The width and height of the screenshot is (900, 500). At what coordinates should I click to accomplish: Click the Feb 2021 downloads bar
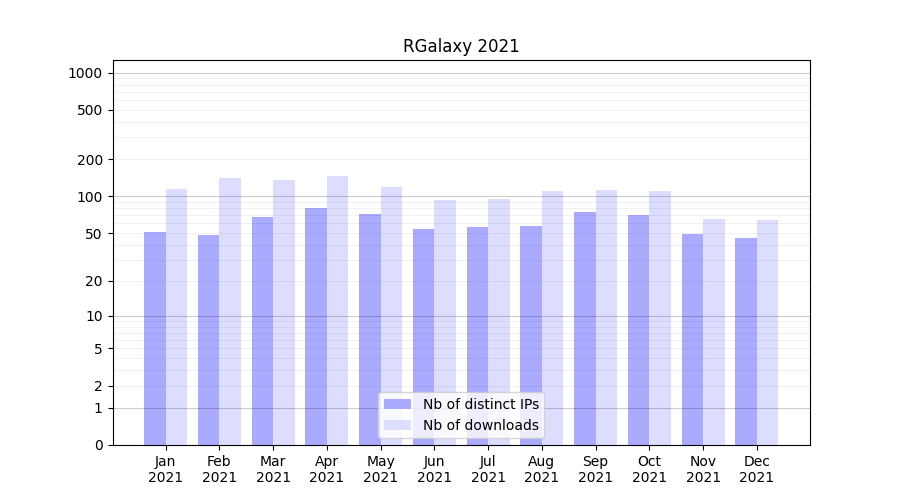point(230,311)
